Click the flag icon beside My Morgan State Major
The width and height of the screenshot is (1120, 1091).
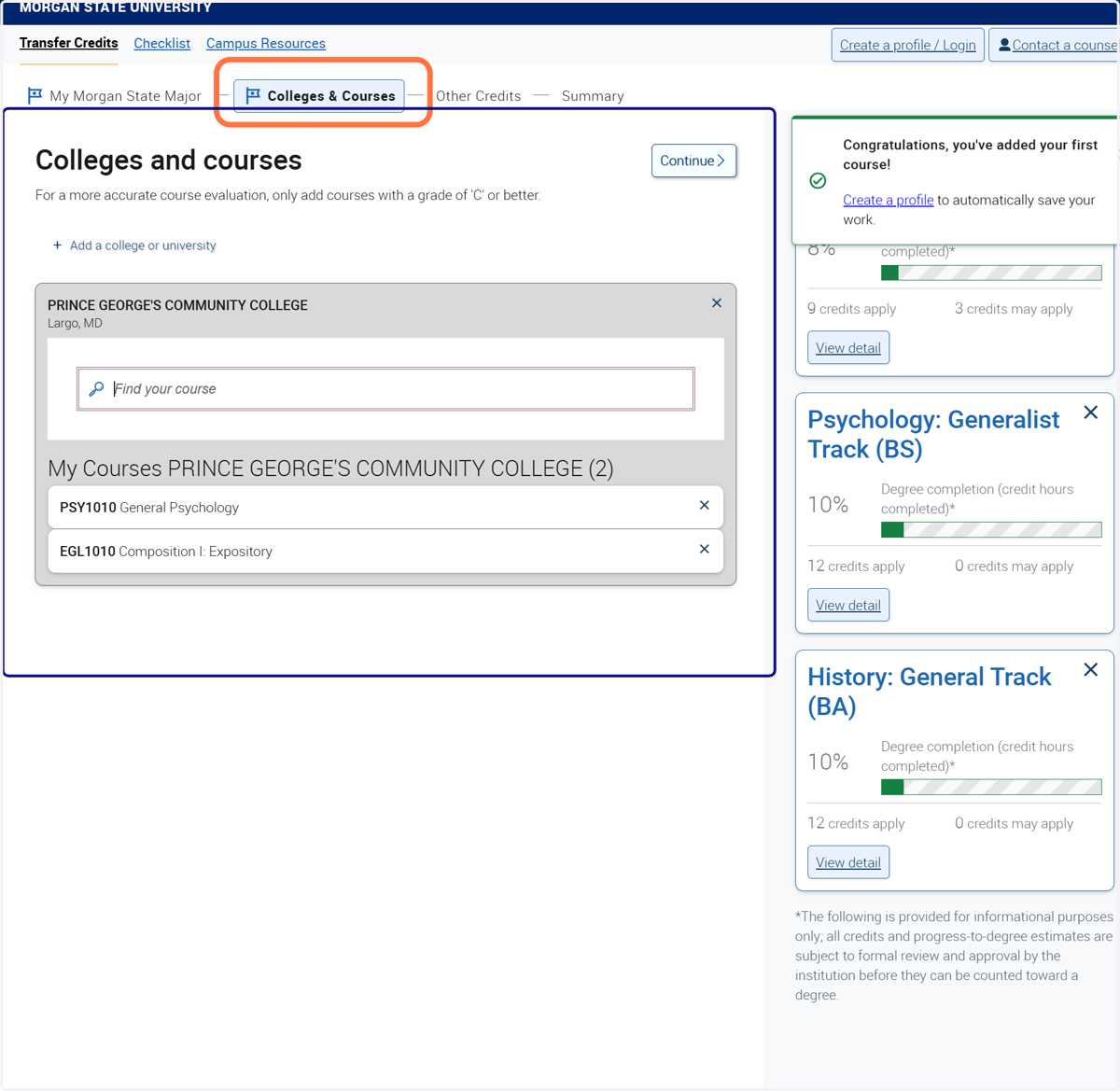point(35,95)
